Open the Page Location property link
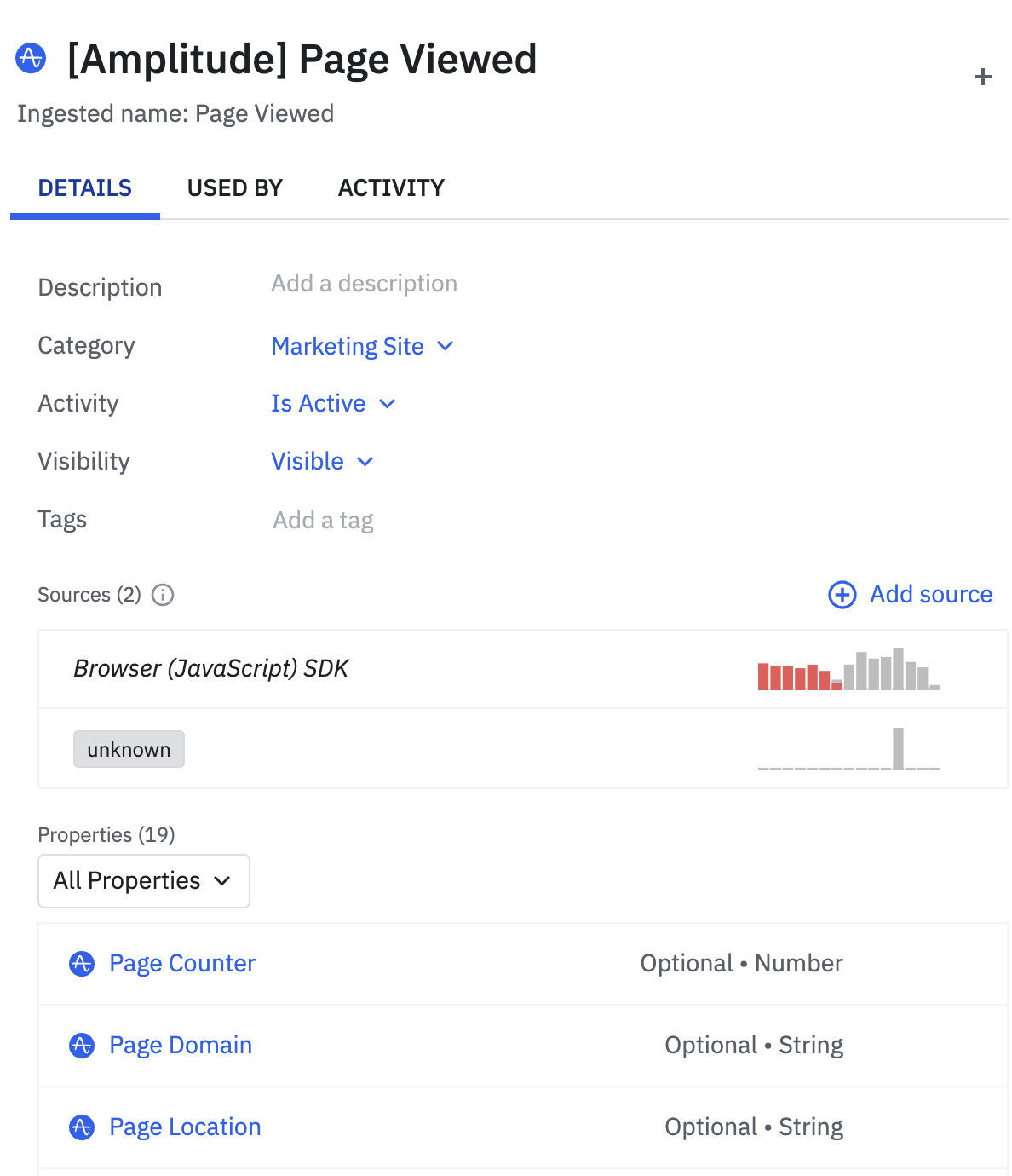 coord(185,1127)
